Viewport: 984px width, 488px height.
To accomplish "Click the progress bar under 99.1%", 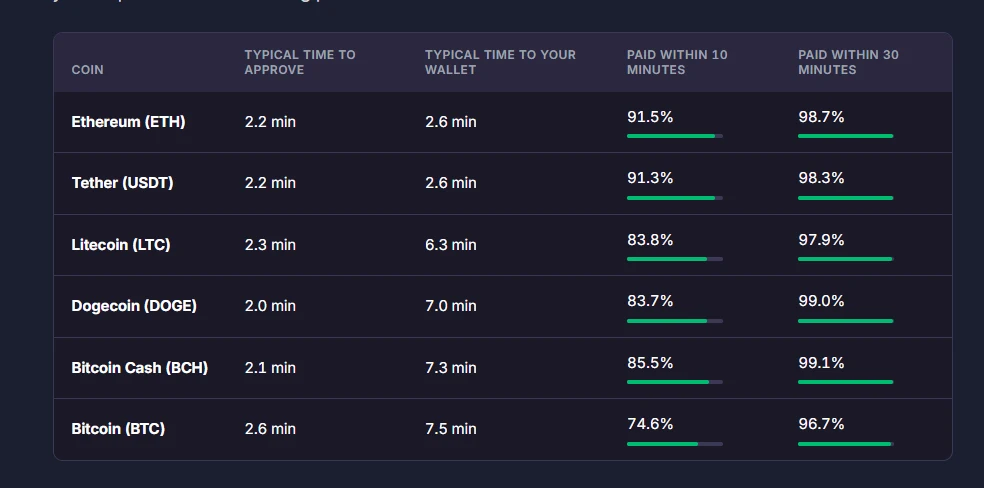I will point(846,381).
